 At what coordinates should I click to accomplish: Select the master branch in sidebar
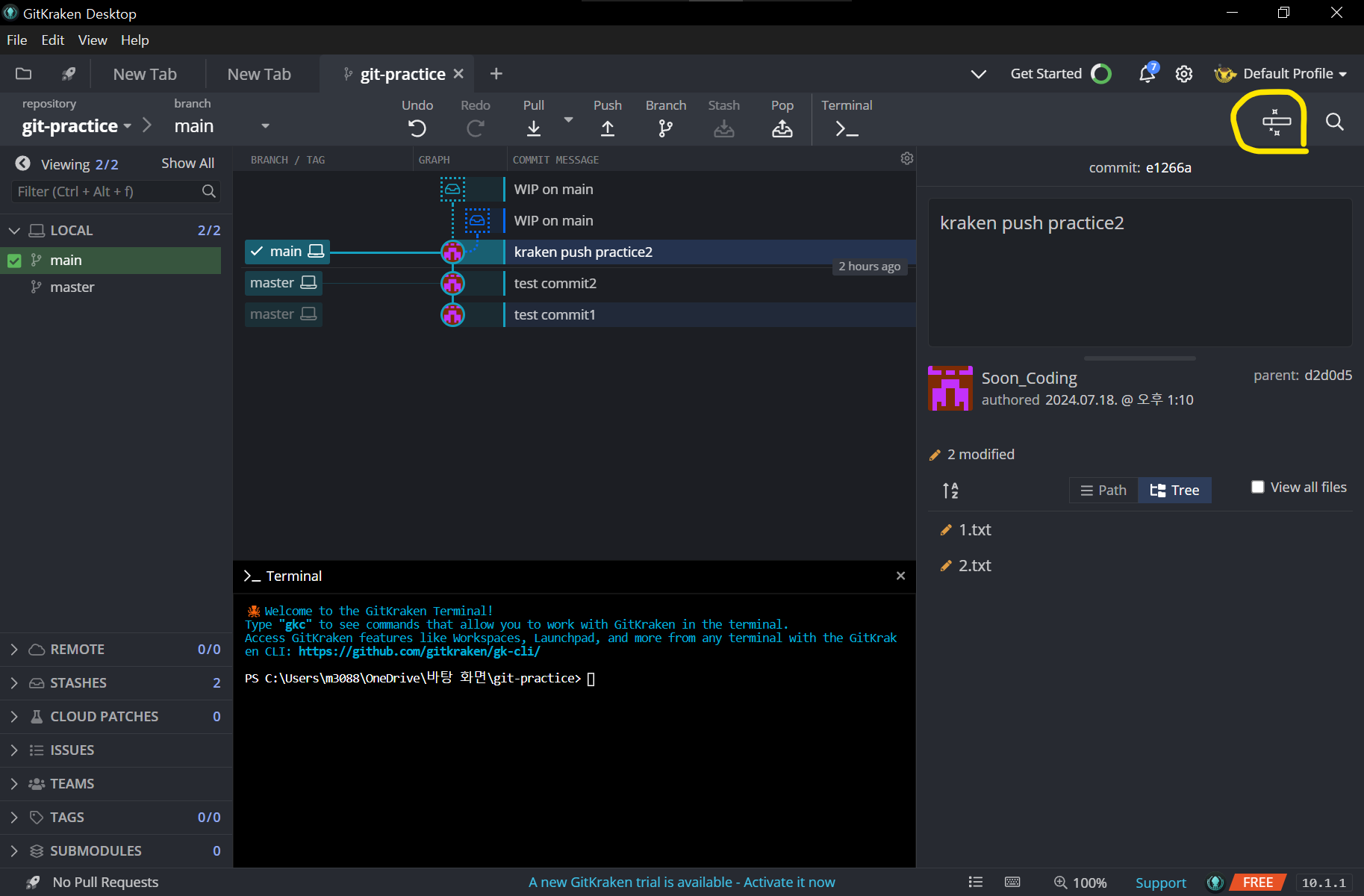click(x=72, y=287)
